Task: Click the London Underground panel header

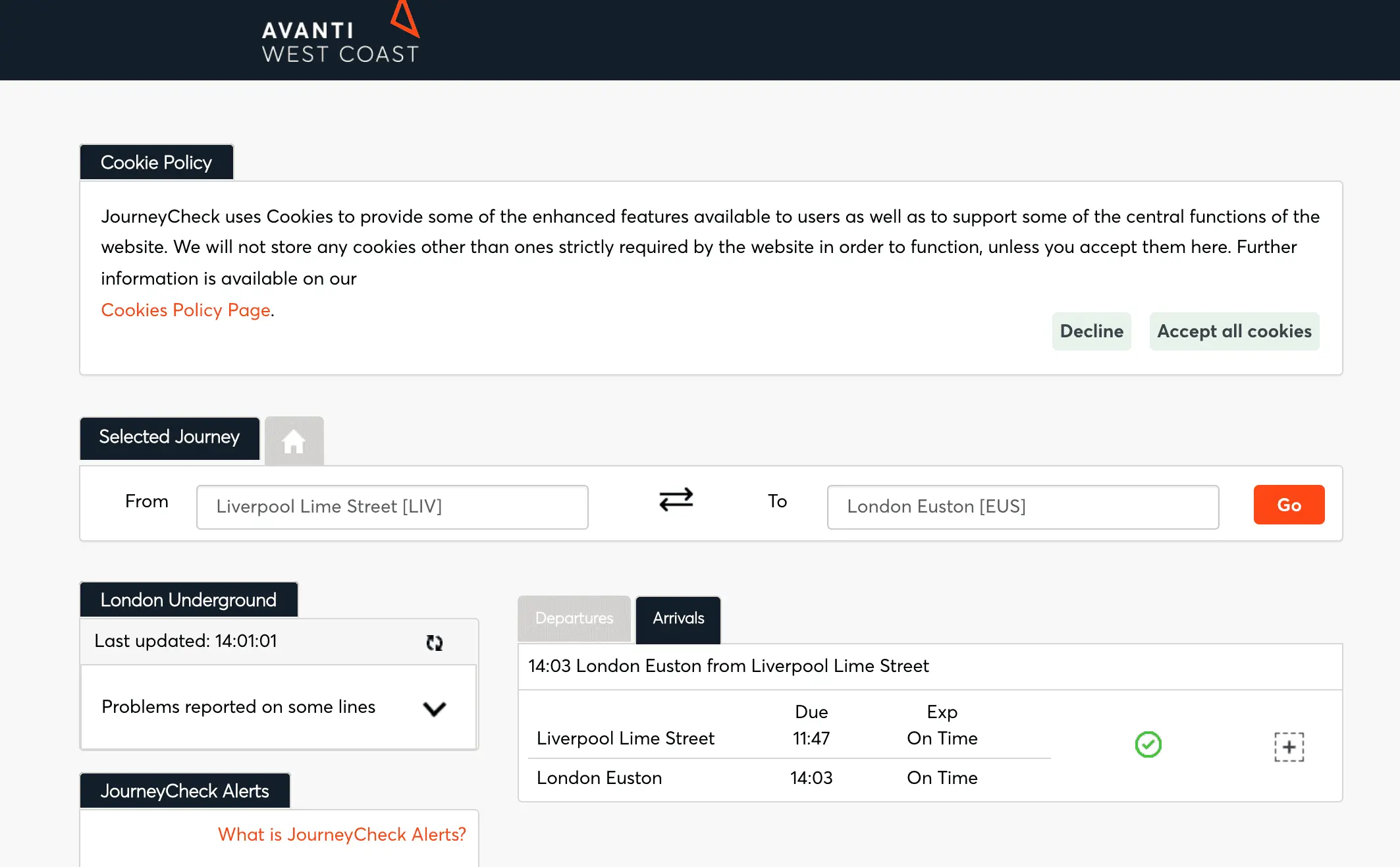Action: tap(188, 600)
